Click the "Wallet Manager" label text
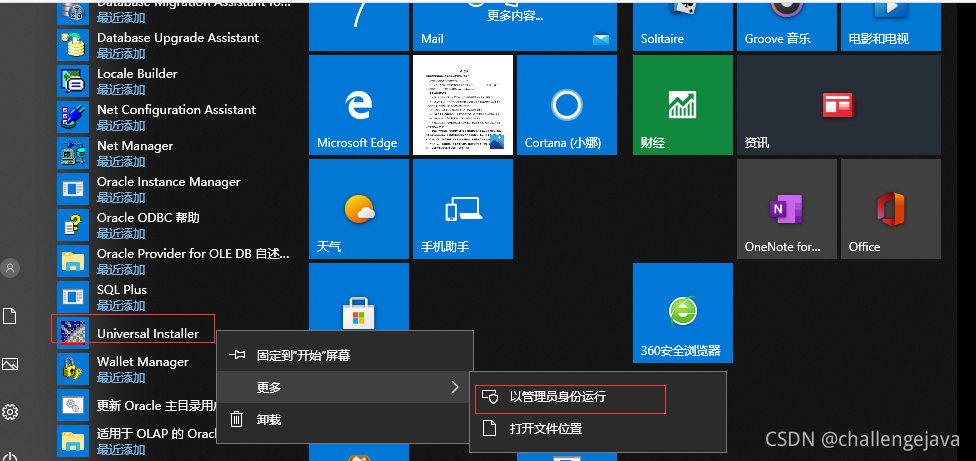This screenshot has height=461, width=976. pos(143,361)
